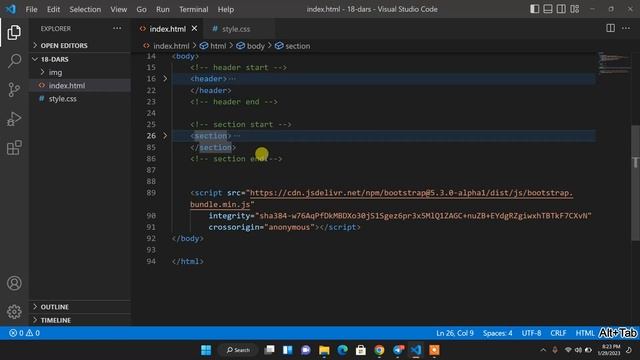
Task: Show hidden system tray icons
Action: [543, 350]
